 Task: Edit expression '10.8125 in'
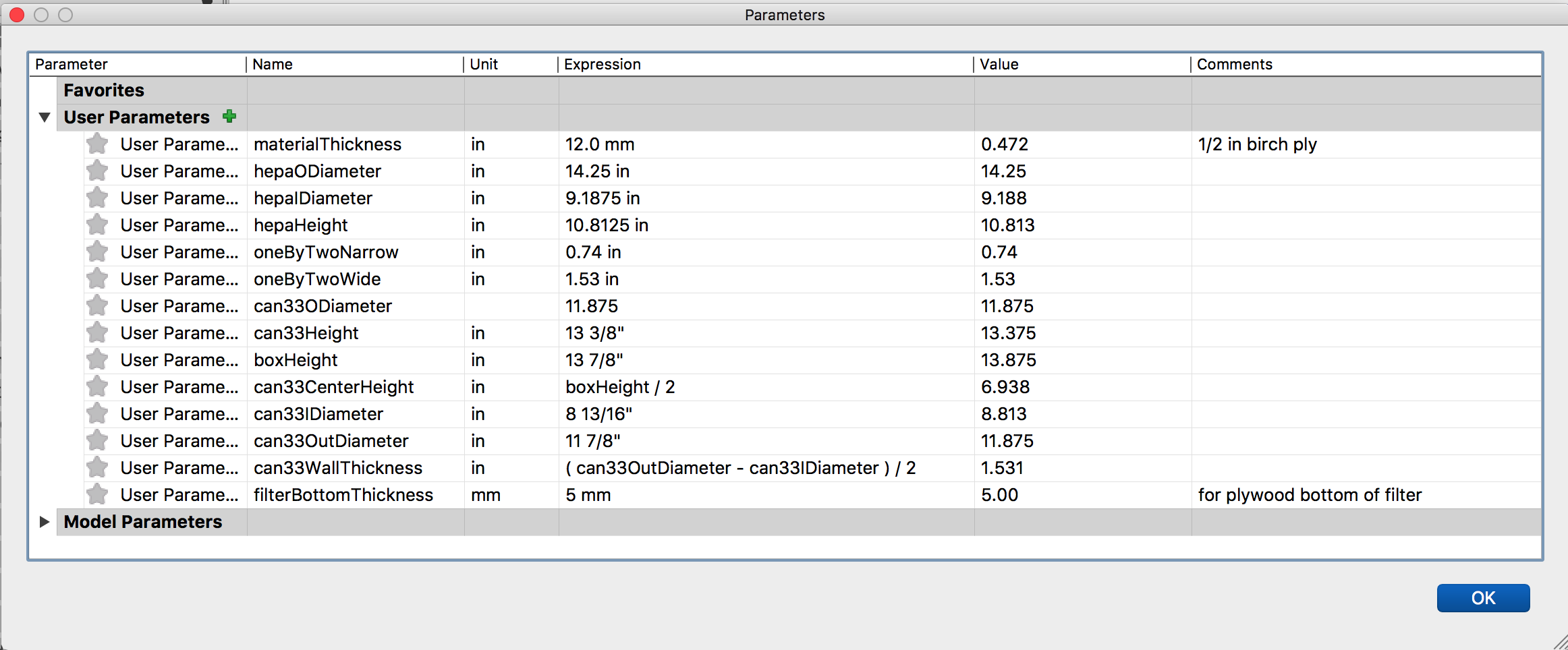click(766, 225)
